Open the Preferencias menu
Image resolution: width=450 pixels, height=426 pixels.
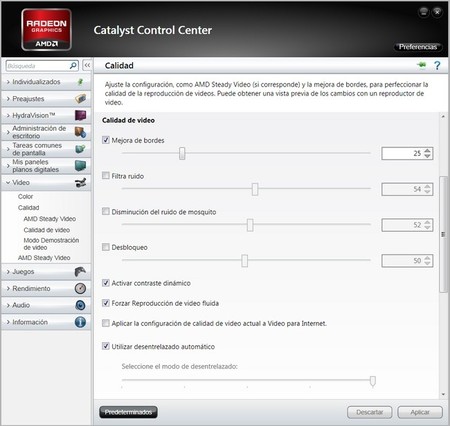click(418, 47)
